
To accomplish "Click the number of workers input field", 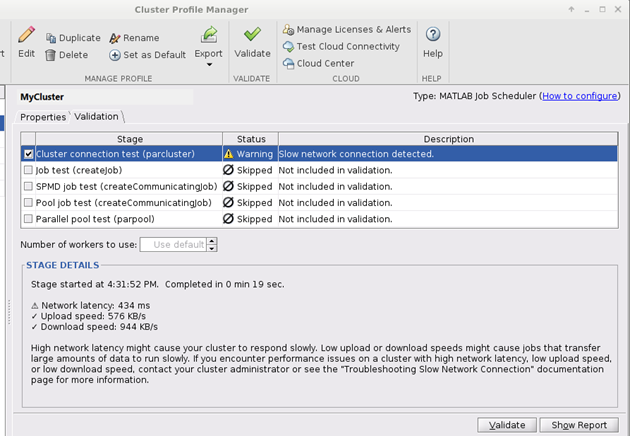I will [173, 244].
